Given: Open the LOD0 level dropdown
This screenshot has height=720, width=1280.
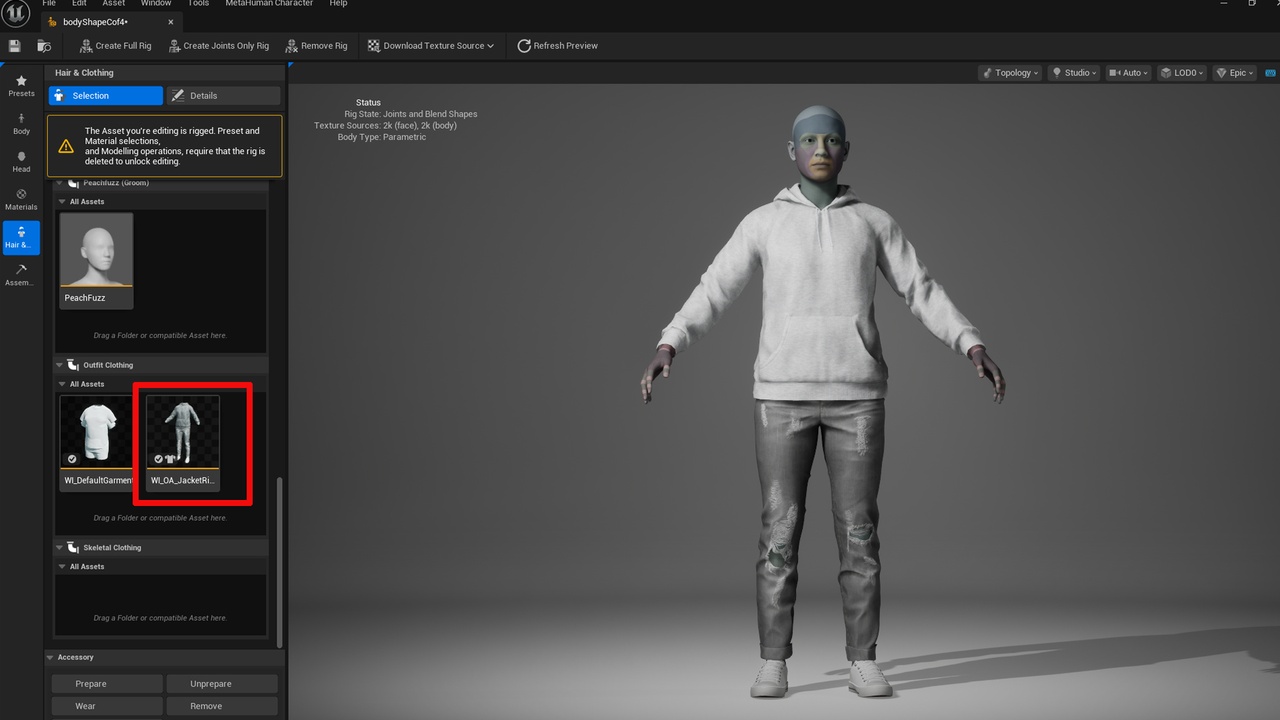Looking at the screenshot, I should click(1182, 73).
